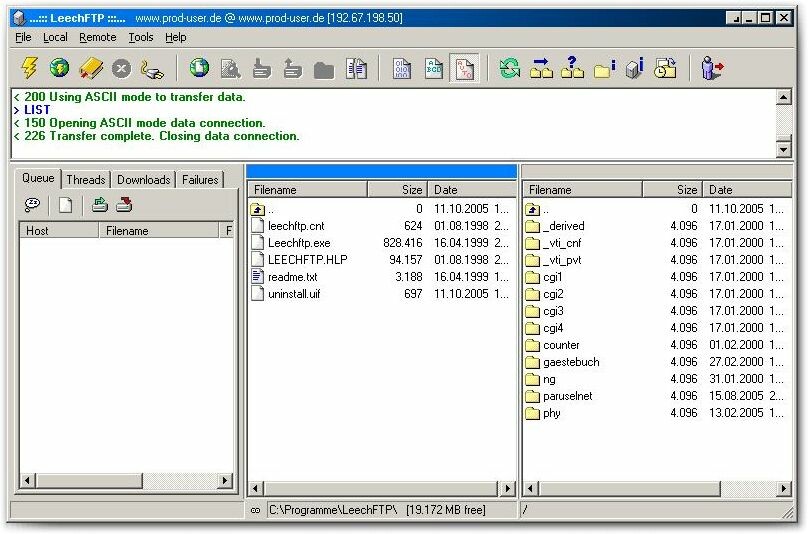
Task: Click the folders with question mark icon
Action: (x=572, y=68)
